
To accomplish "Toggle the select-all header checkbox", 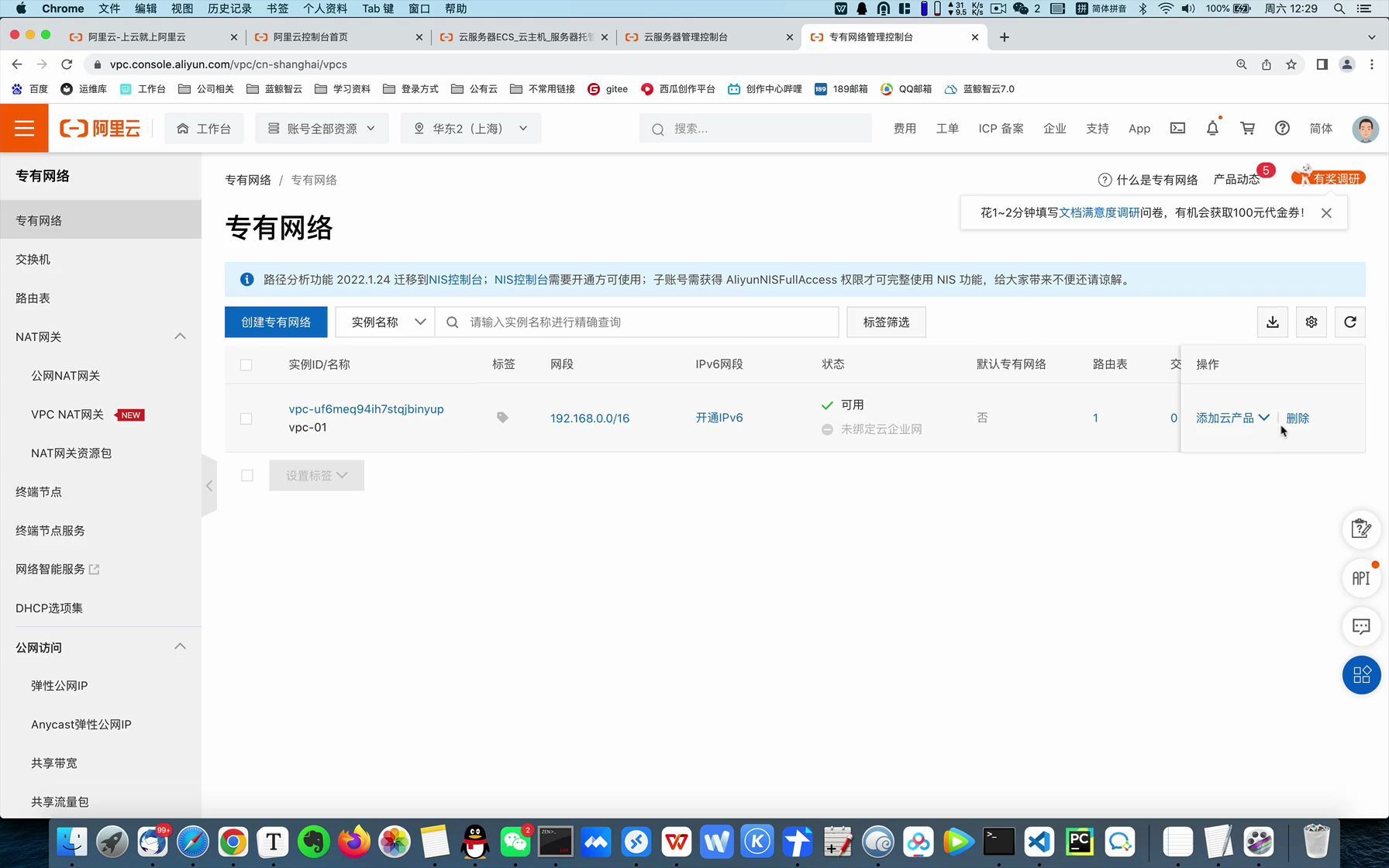I will click(x=246, y=365).
